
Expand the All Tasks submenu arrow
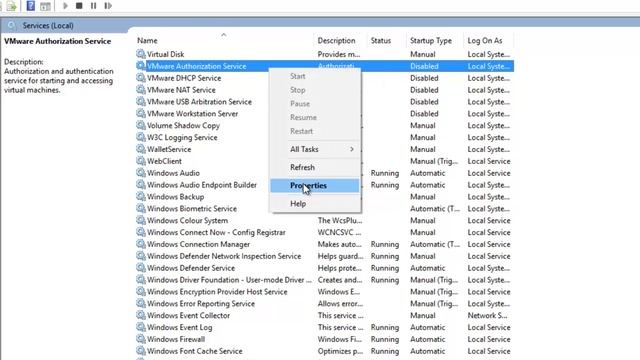point(351,149)
